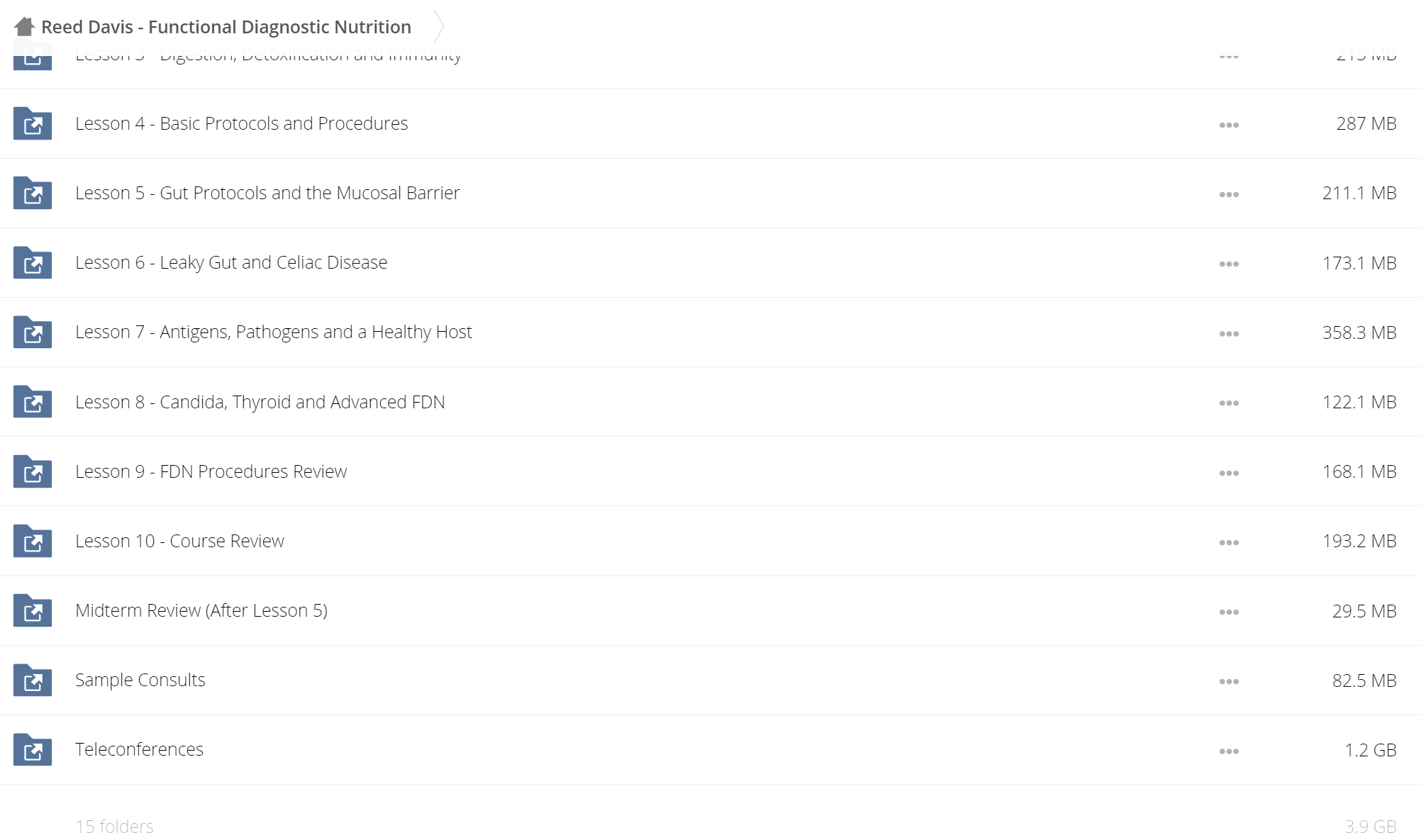
Task: Click the Midterm Review folder icon
Action: [x=33, y=610]
